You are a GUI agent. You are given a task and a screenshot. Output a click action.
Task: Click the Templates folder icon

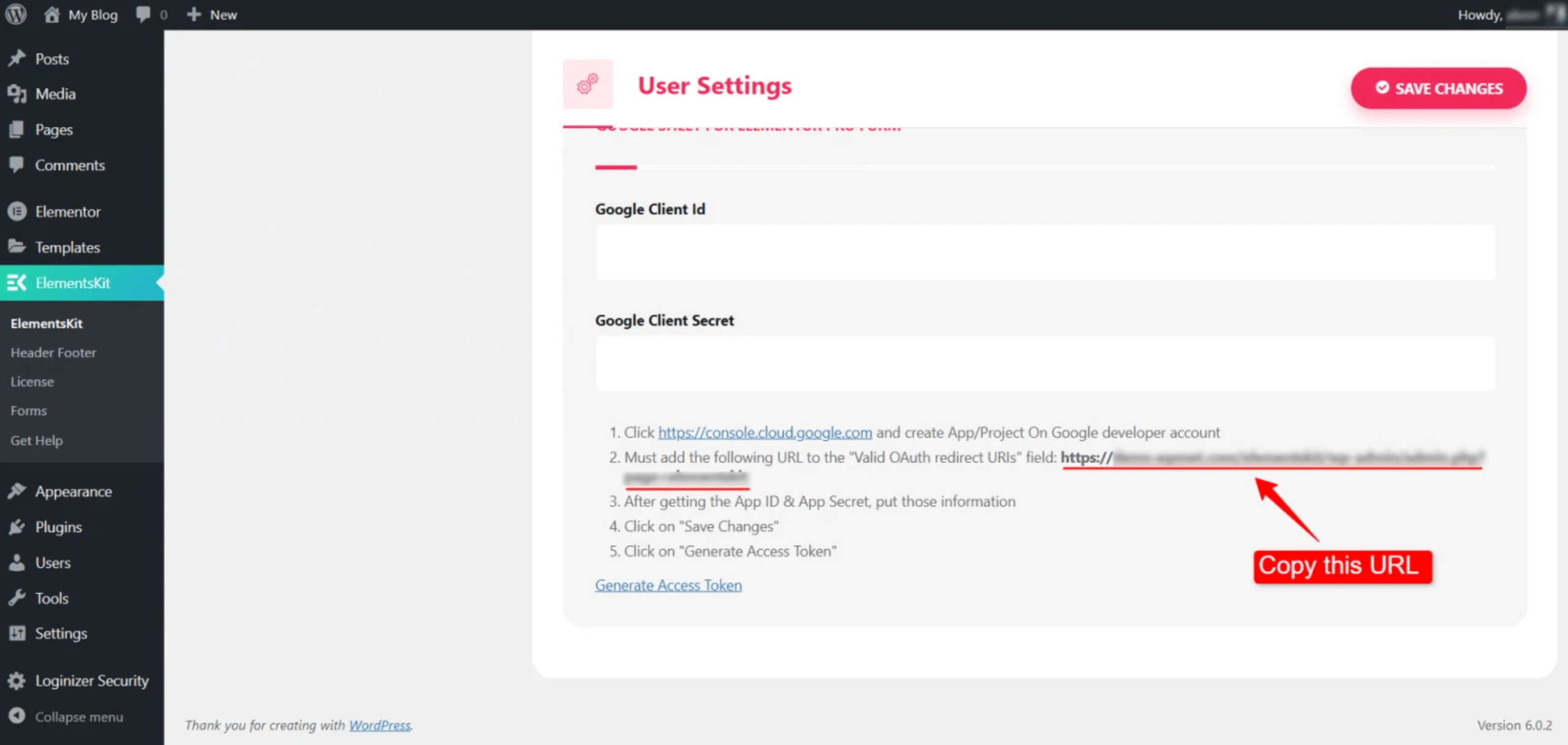pos(17,246)
